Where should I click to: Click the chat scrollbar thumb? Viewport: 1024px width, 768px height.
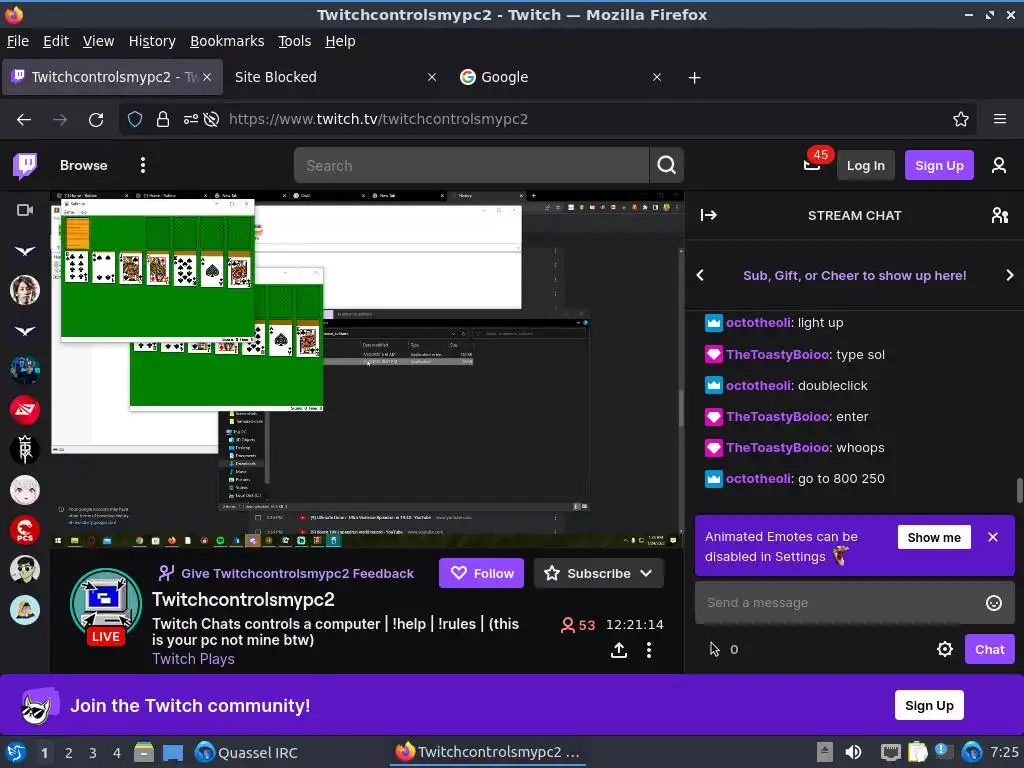(x=1019, y=490)
